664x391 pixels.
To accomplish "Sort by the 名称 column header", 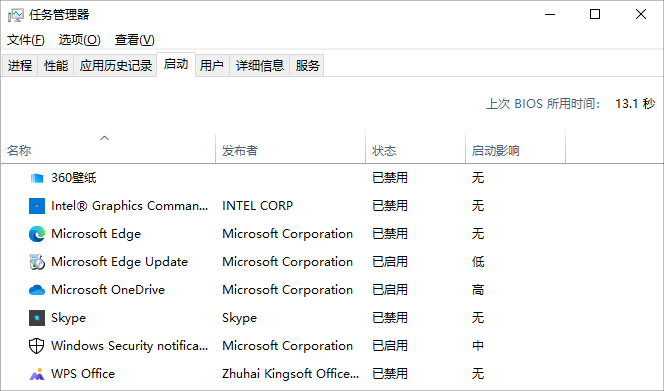I will (x=108, y=149).
